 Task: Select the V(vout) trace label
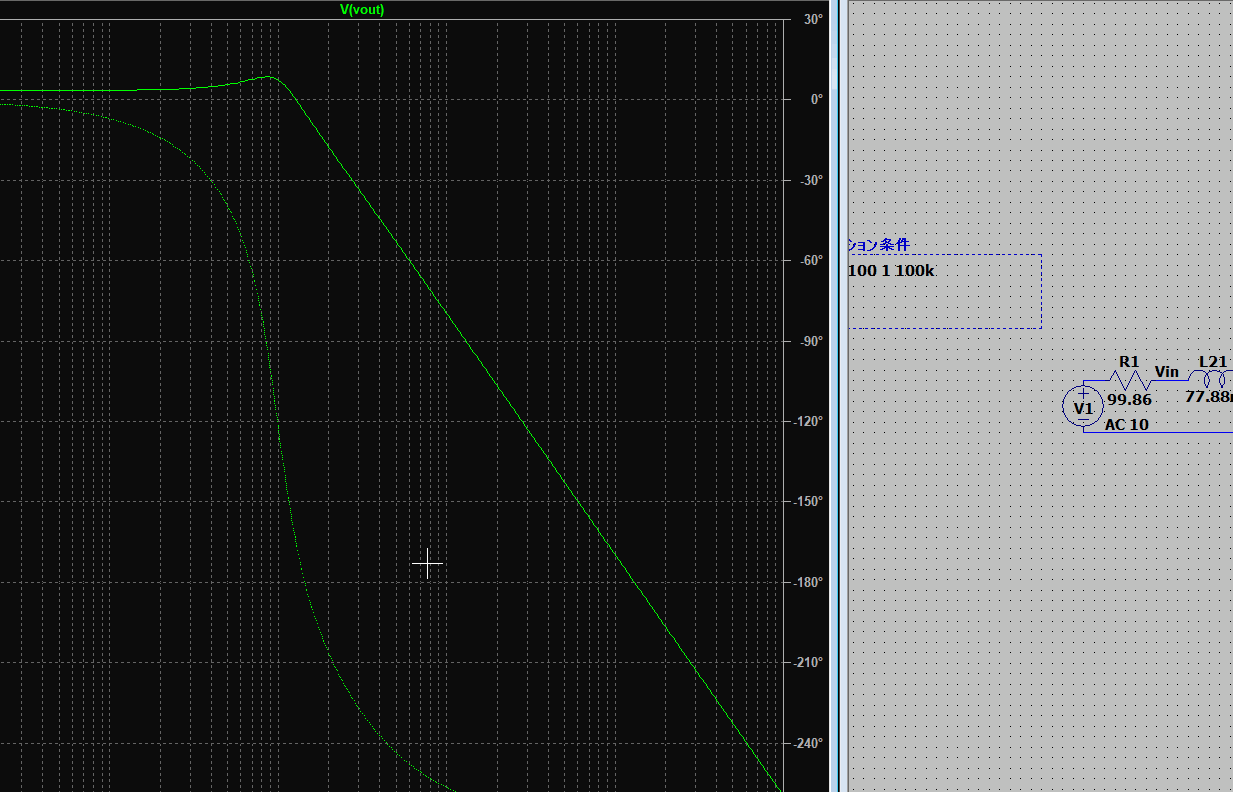coord(362,9)
